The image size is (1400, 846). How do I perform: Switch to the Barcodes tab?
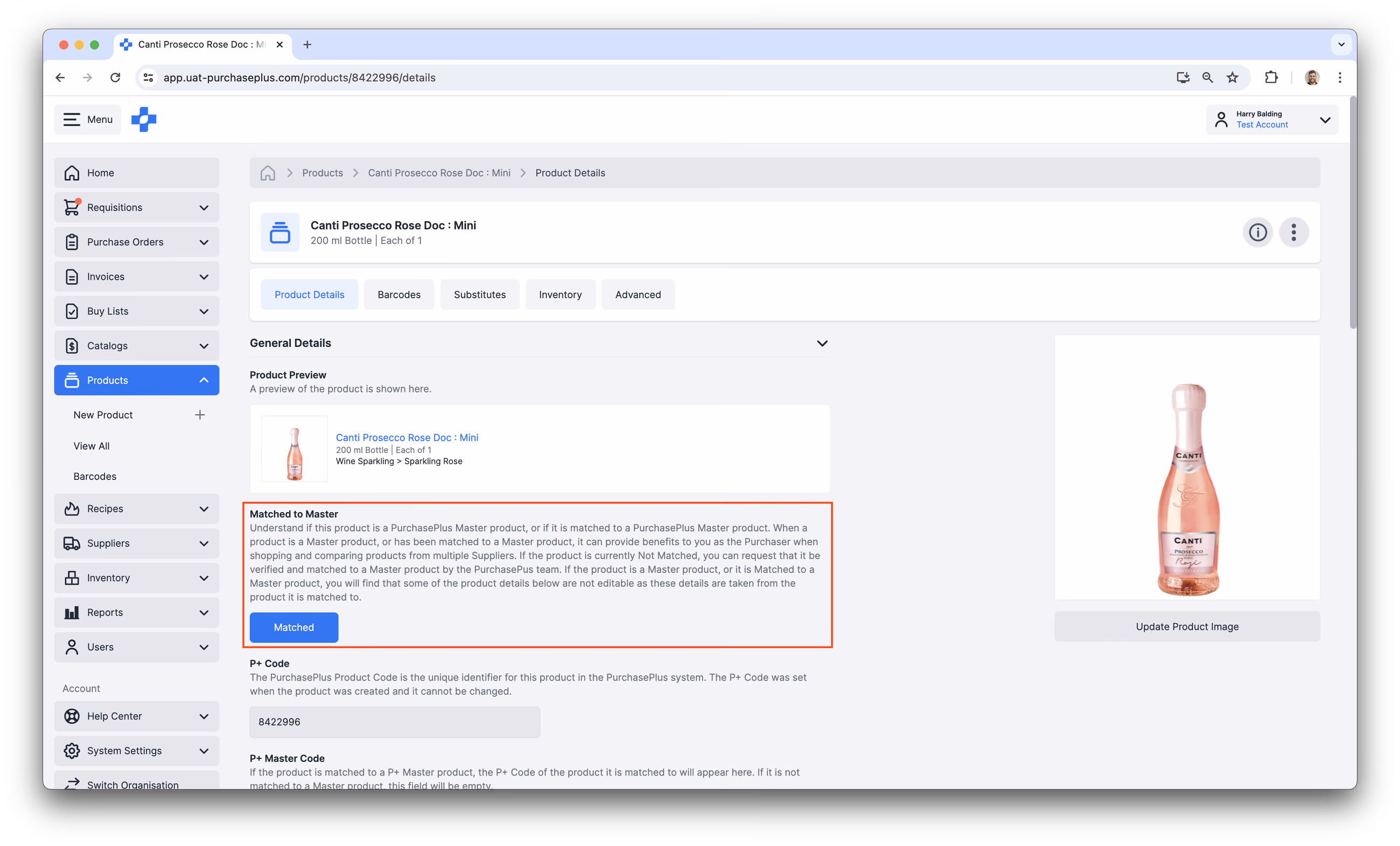click(x=399, y=295)
